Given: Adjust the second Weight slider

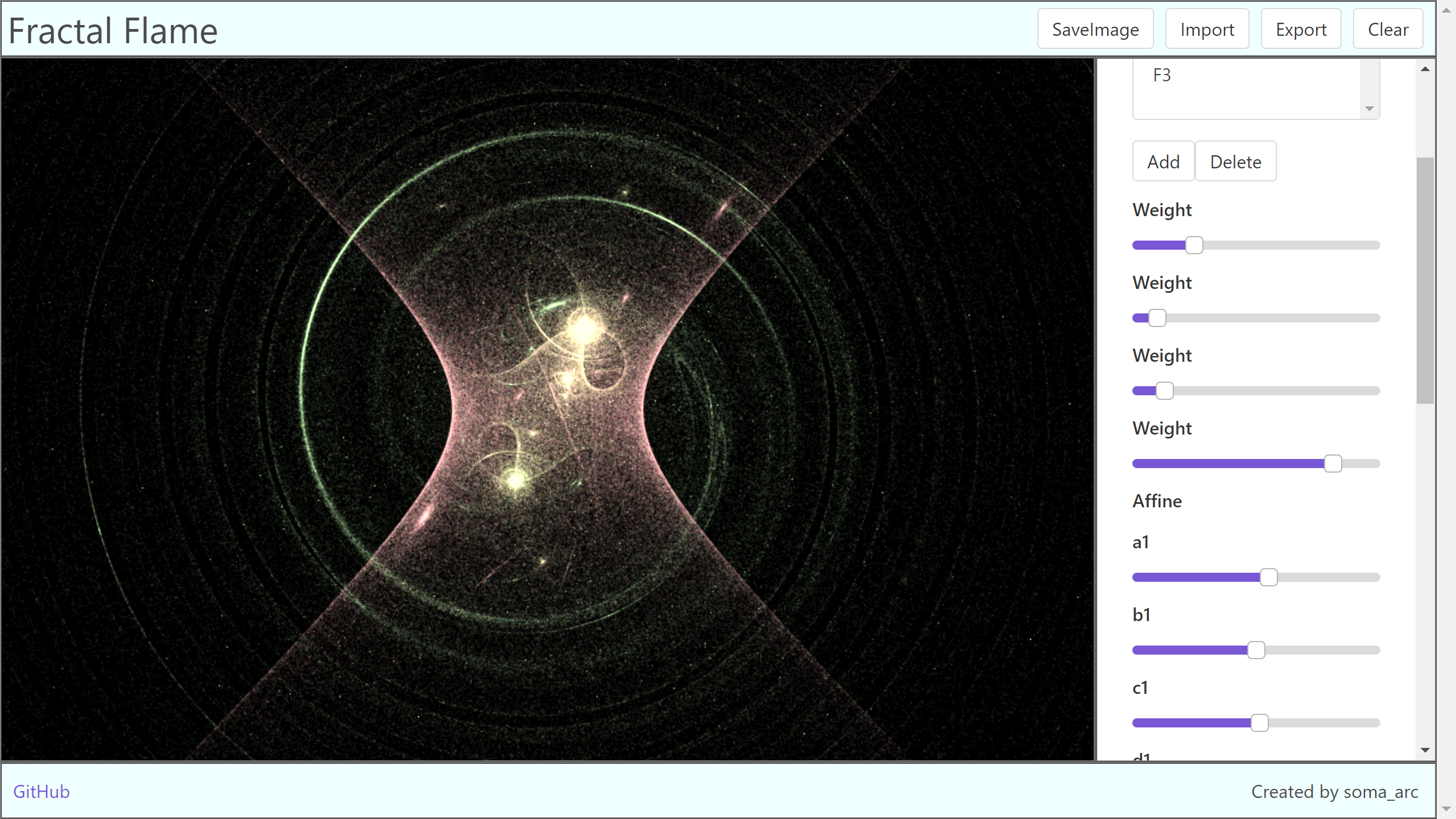Looking at the screenshot, I should (x=1158, y=318).
